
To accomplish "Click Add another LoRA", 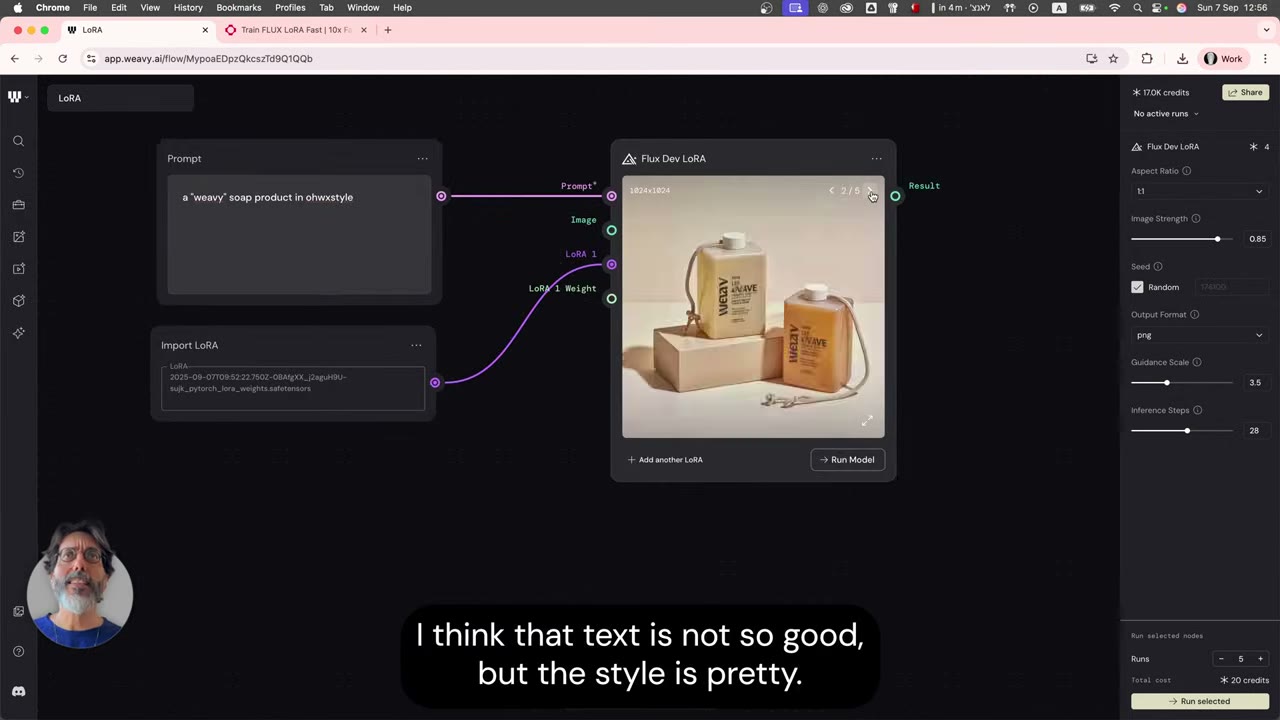I will (x=665, y=460).
